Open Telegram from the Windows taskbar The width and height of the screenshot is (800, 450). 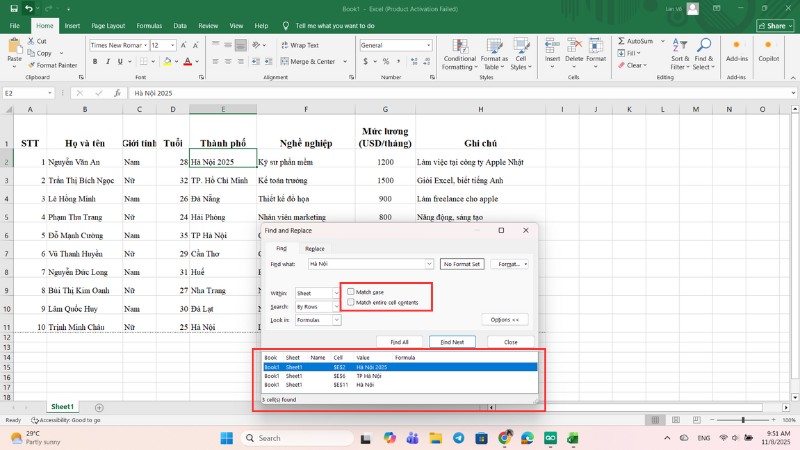pos(458,438)
